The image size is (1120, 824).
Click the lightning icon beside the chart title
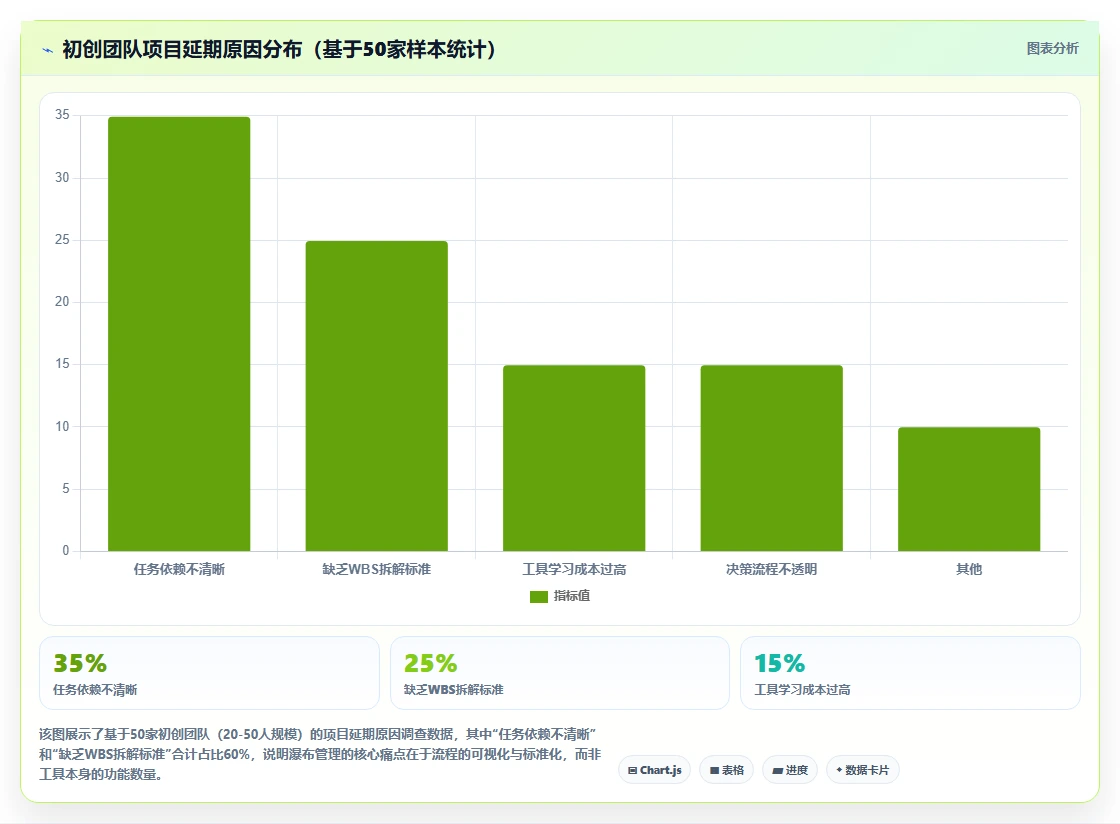click(48, 50)
